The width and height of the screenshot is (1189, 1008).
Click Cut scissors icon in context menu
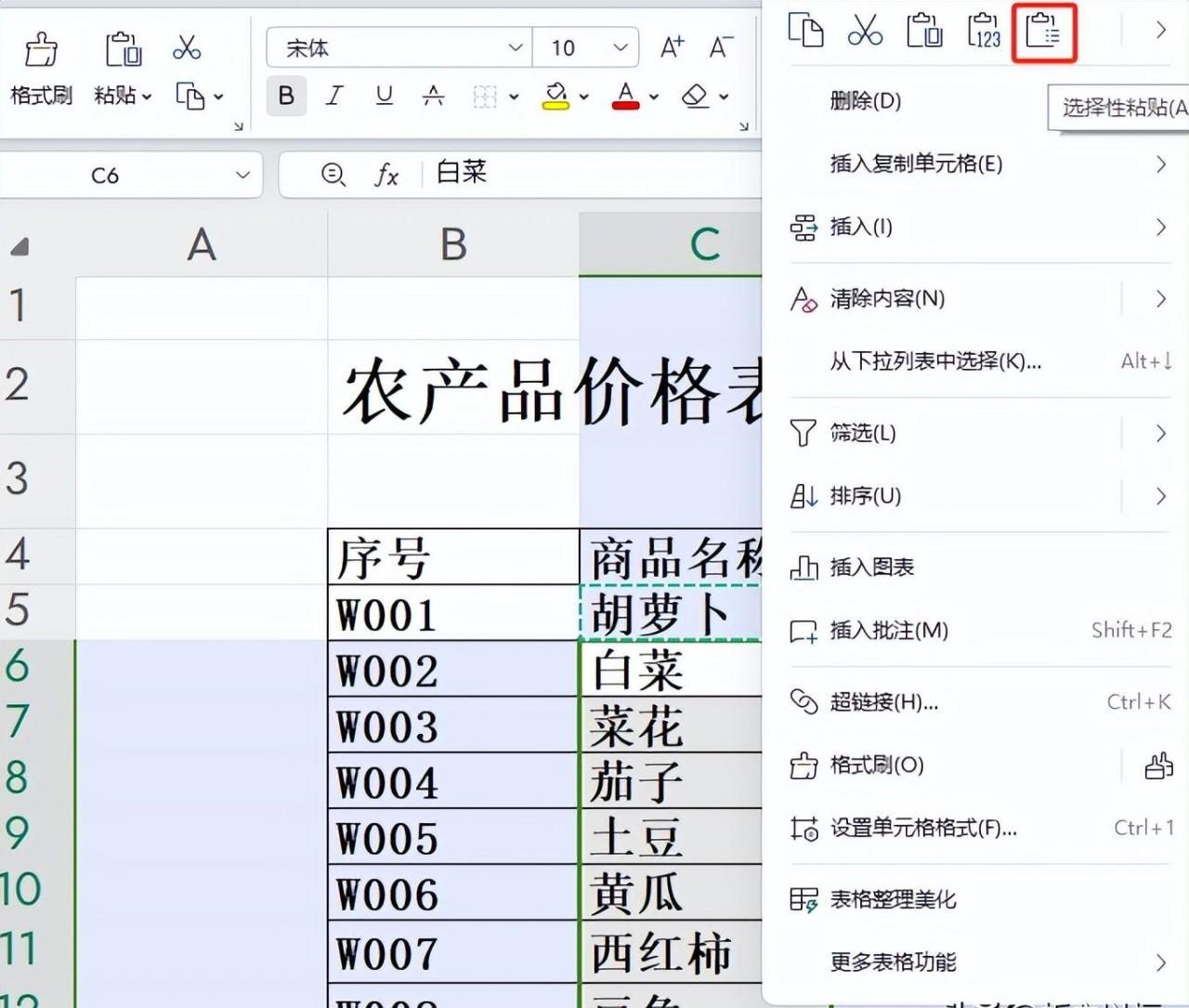[865, 31]
